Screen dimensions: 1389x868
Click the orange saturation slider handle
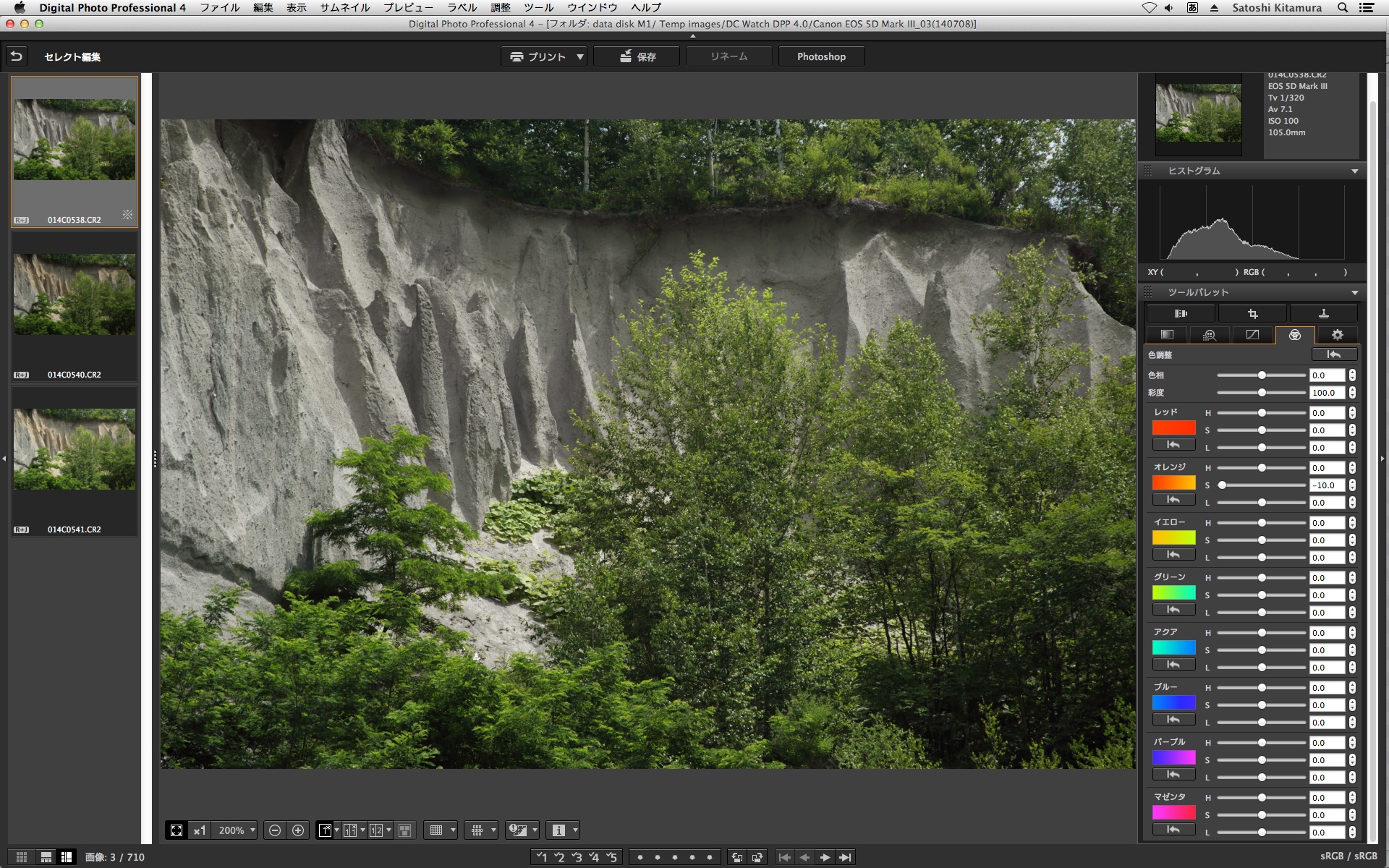click(1222, 485)
